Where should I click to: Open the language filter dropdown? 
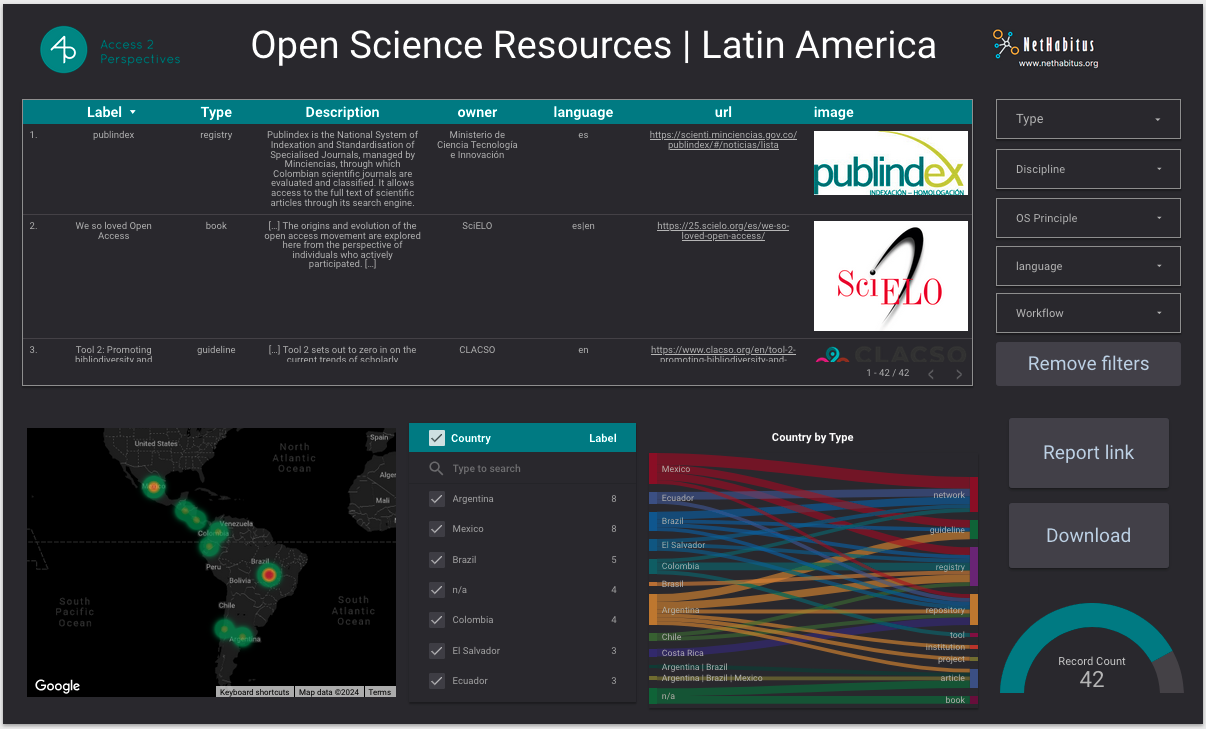click(1088, 266)
